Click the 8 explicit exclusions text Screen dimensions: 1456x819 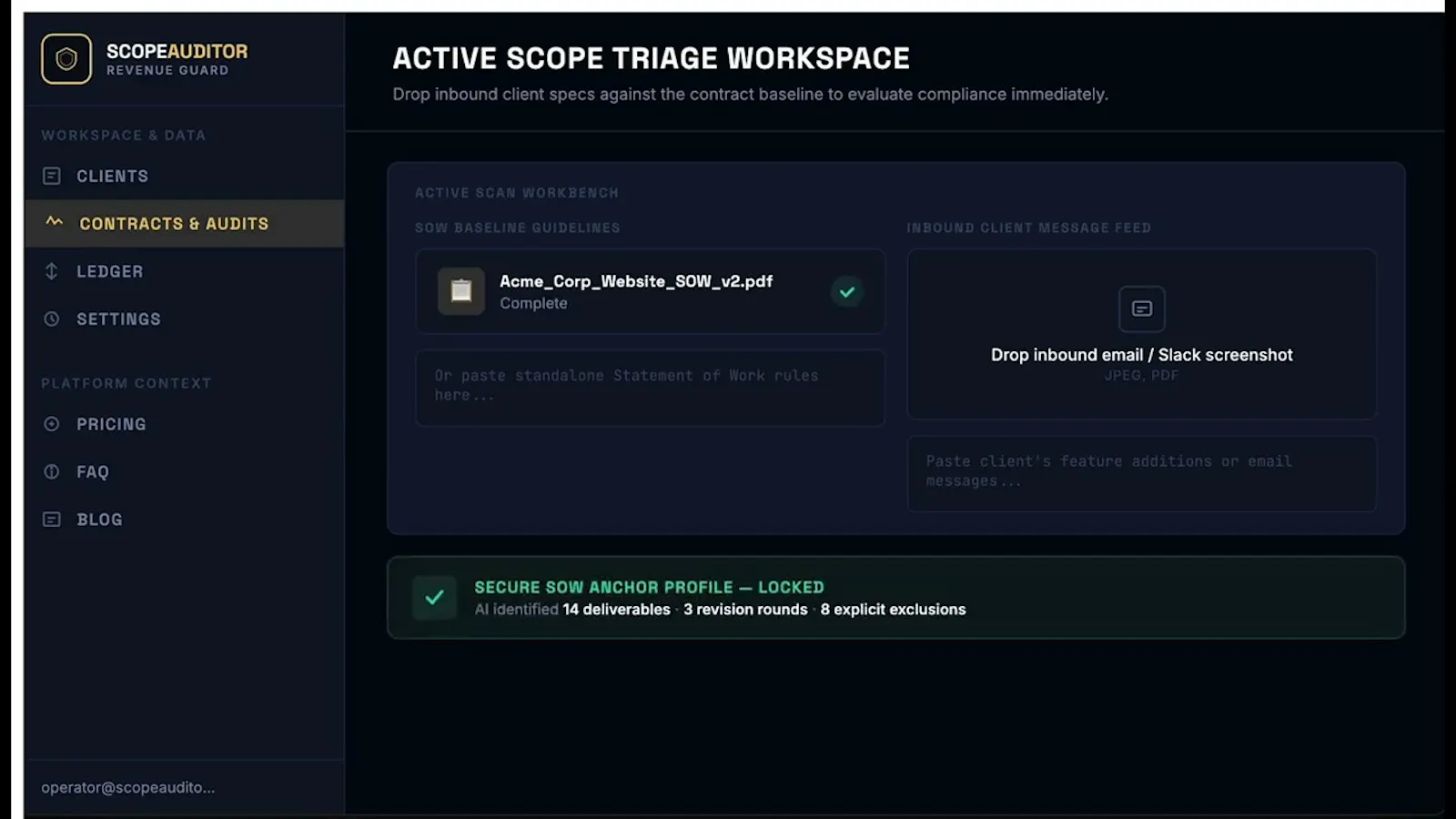click(x=893, y=610)
